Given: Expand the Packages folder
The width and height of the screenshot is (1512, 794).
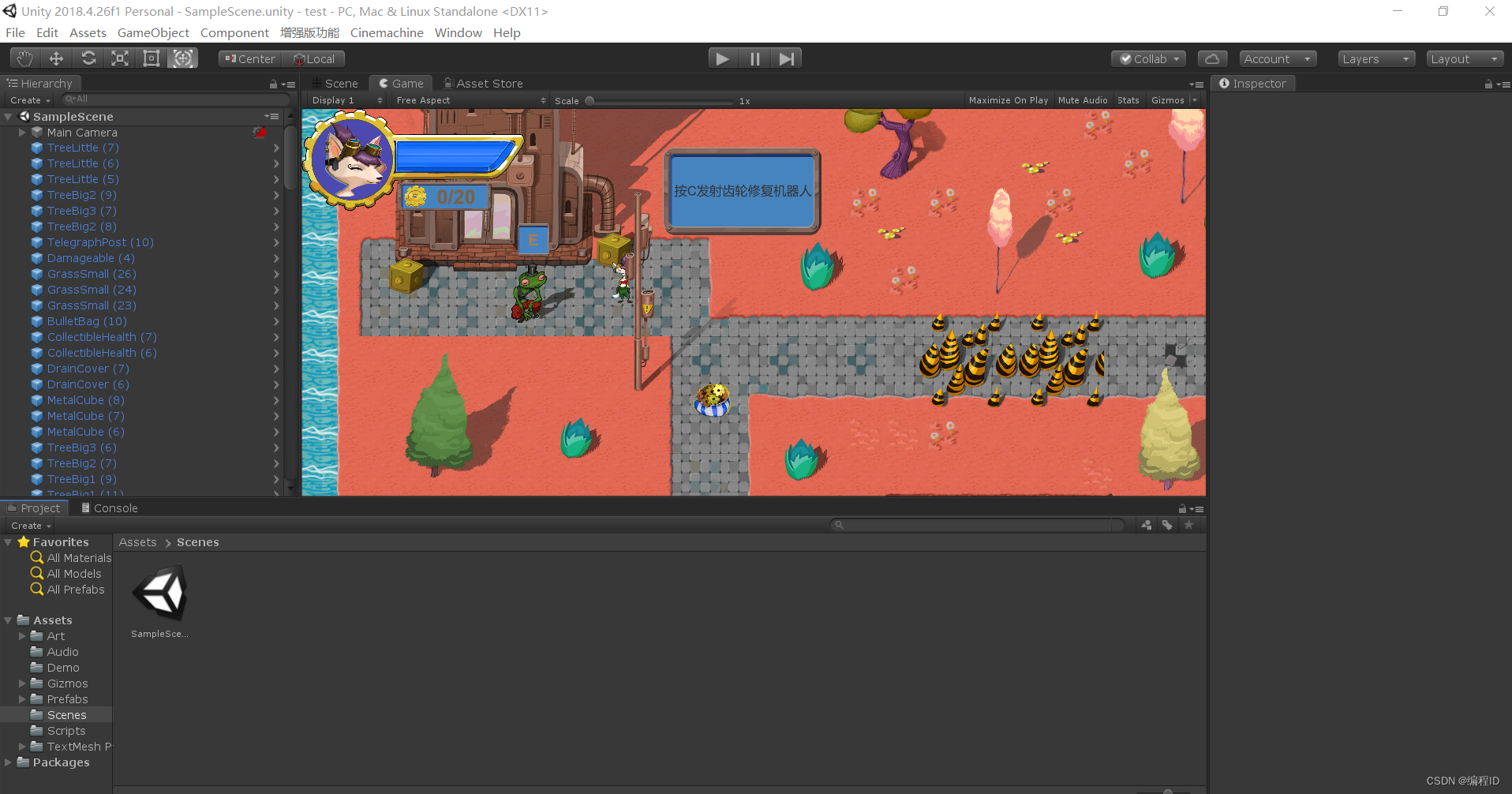Looking at the screenshot, I should coord(8,762).
